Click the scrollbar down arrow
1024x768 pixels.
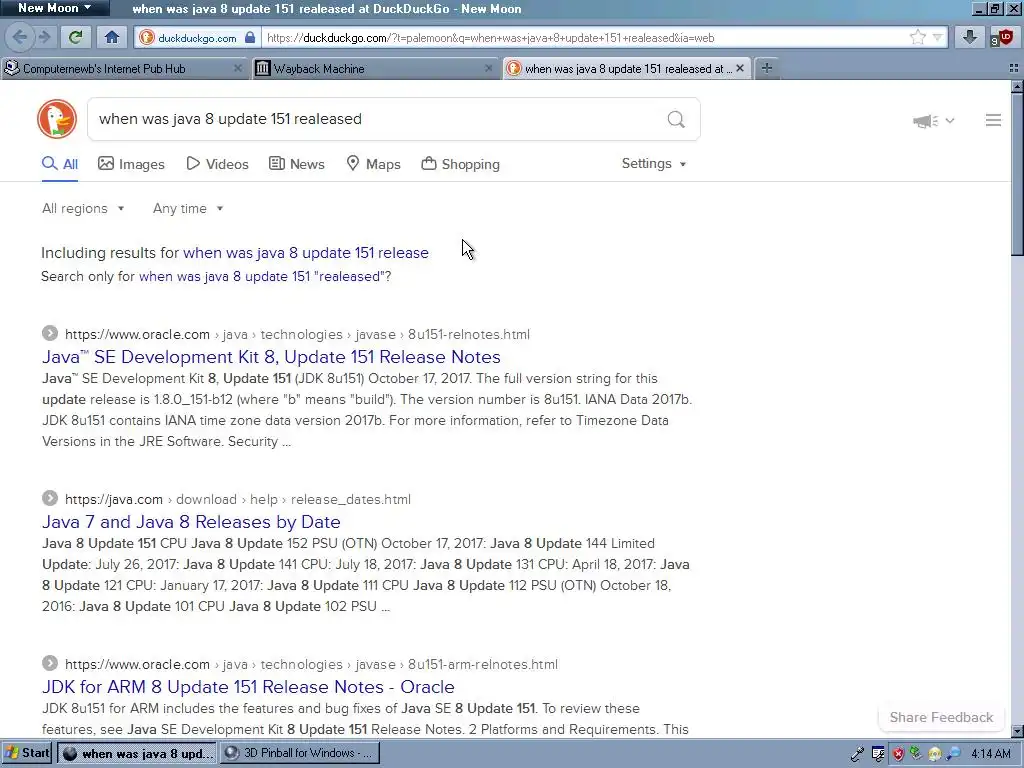coord(1017,731)
